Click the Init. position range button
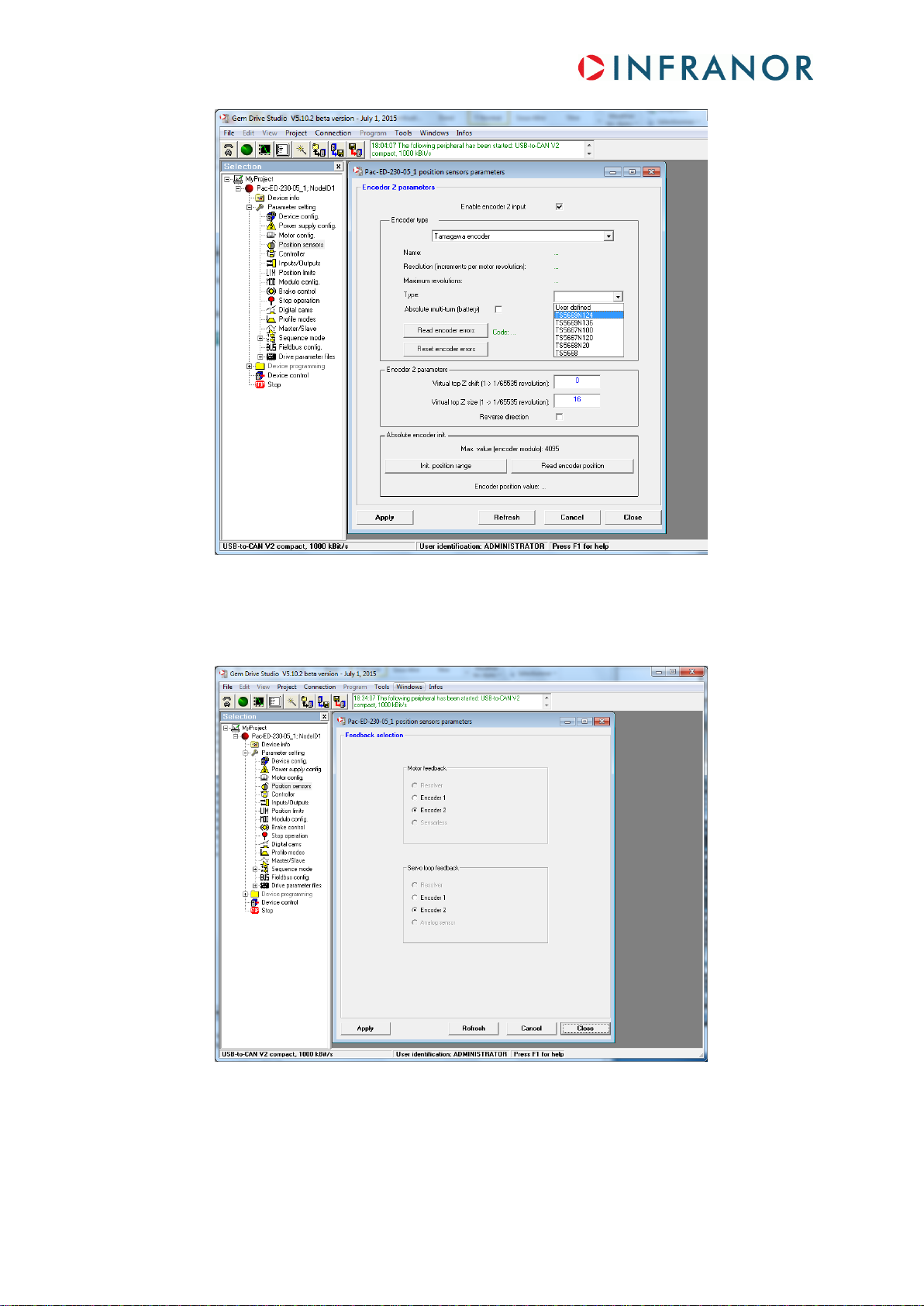The image size is (924, 1306). pyautogui.click(x=446, y=466)
